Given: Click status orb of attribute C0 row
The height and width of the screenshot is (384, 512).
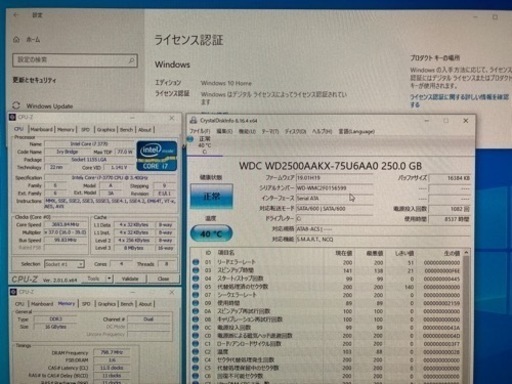Looking at the screenshot, I should [x=196, y=336].
